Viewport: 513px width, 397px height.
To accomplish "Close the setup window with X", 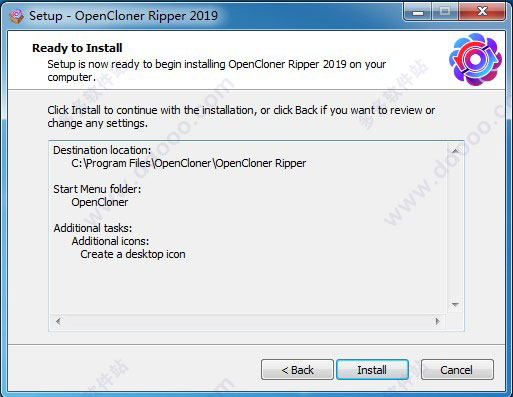I will pos(482,12).
